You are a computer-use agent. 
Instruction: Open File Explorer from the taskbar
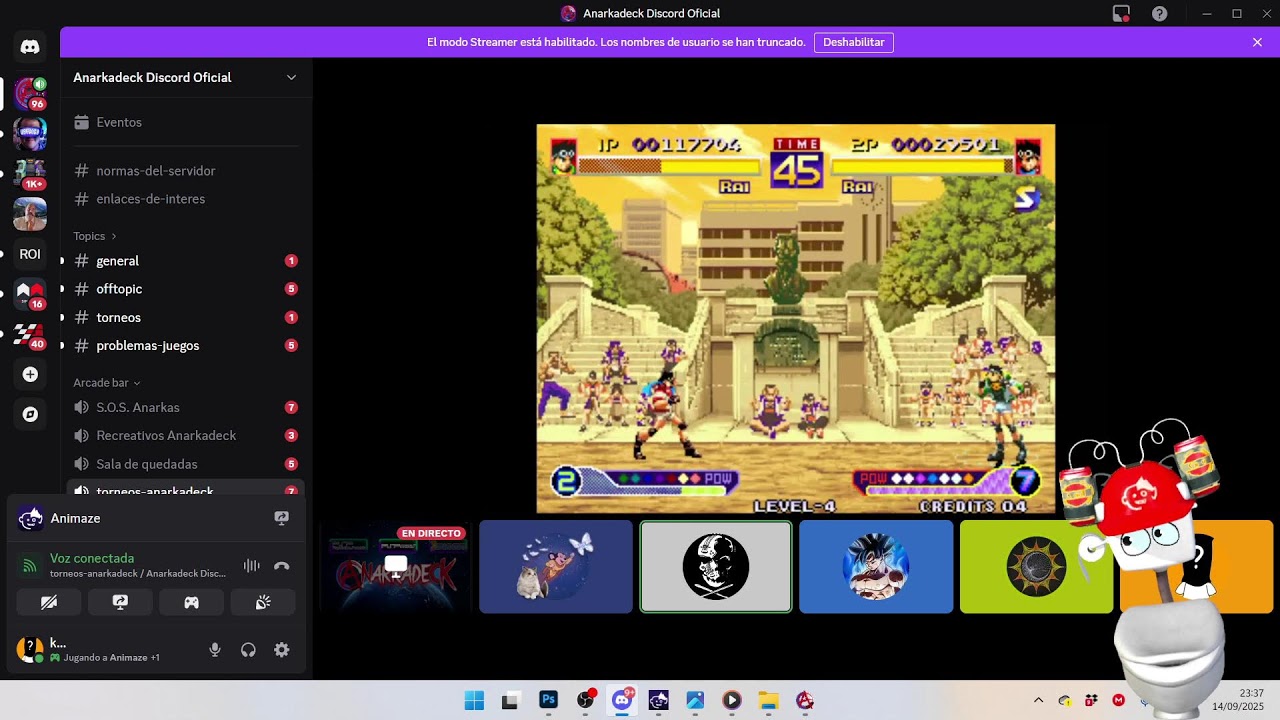coord(768,700)
